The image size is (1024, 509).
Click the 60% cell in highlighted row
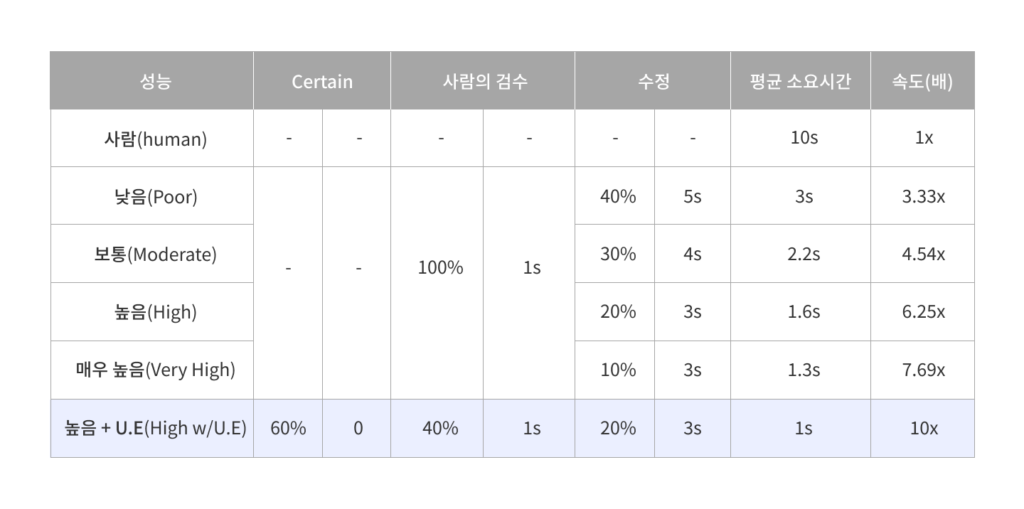pos(288,429)
